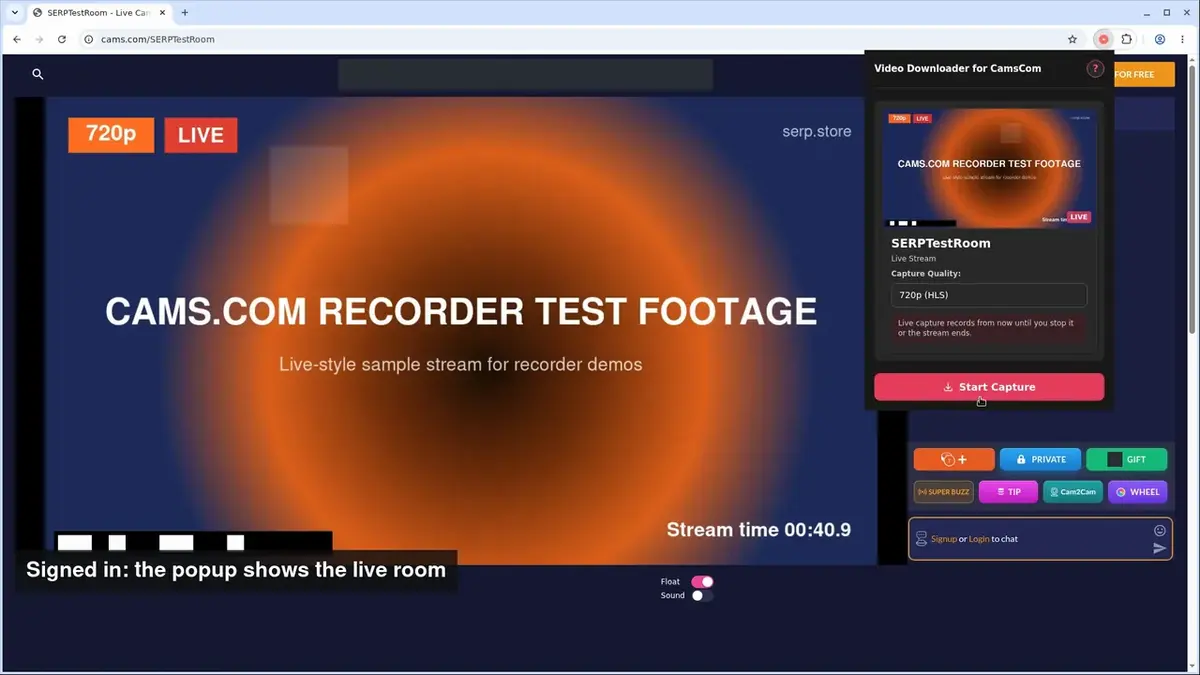Click the PRIVATE button
Image resolution: width=1200 pixels, height=675 pixels.
1040,459
